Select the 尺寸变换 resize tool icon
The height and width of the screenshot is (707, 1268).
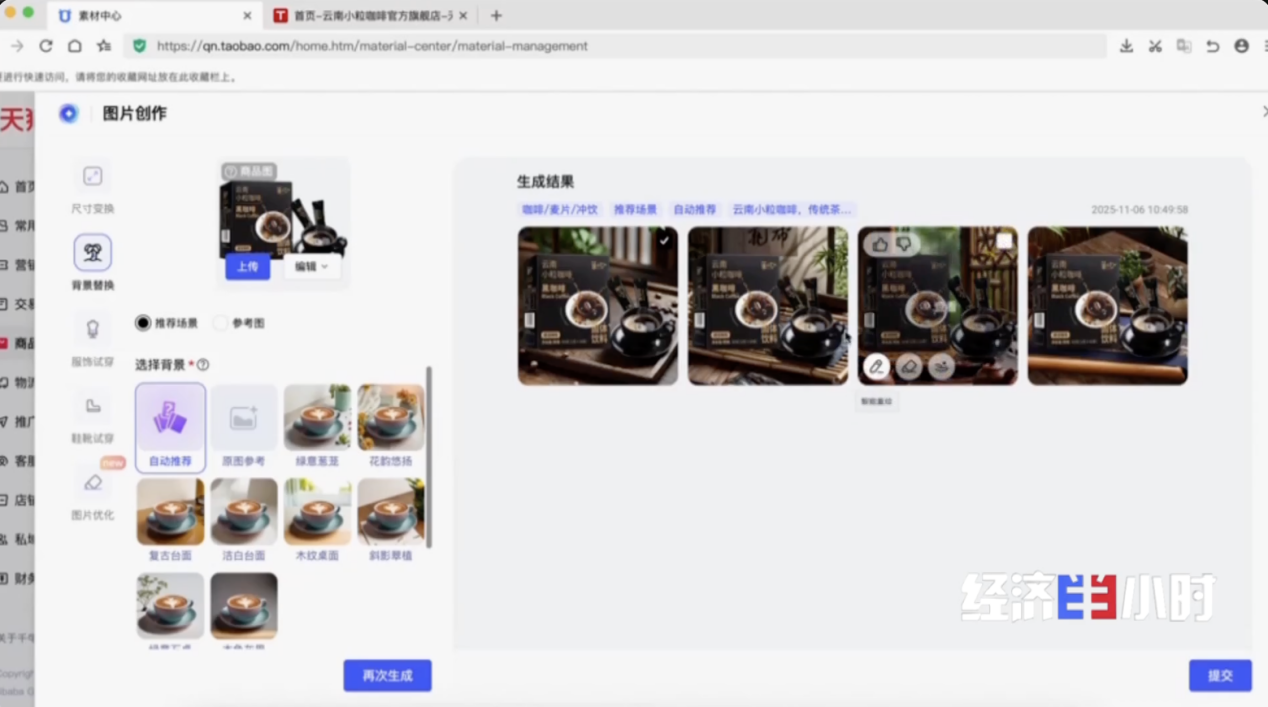(x=92, y=177)
